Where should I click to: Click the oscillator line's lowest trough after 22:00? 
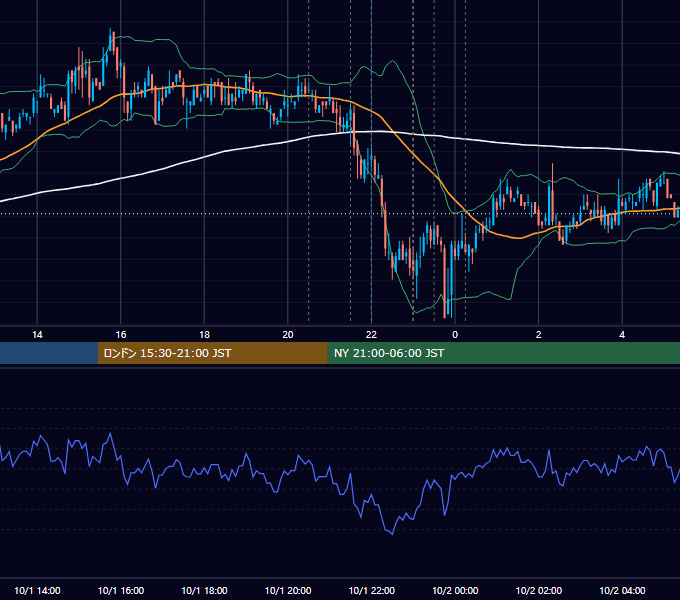pos(392,534)
